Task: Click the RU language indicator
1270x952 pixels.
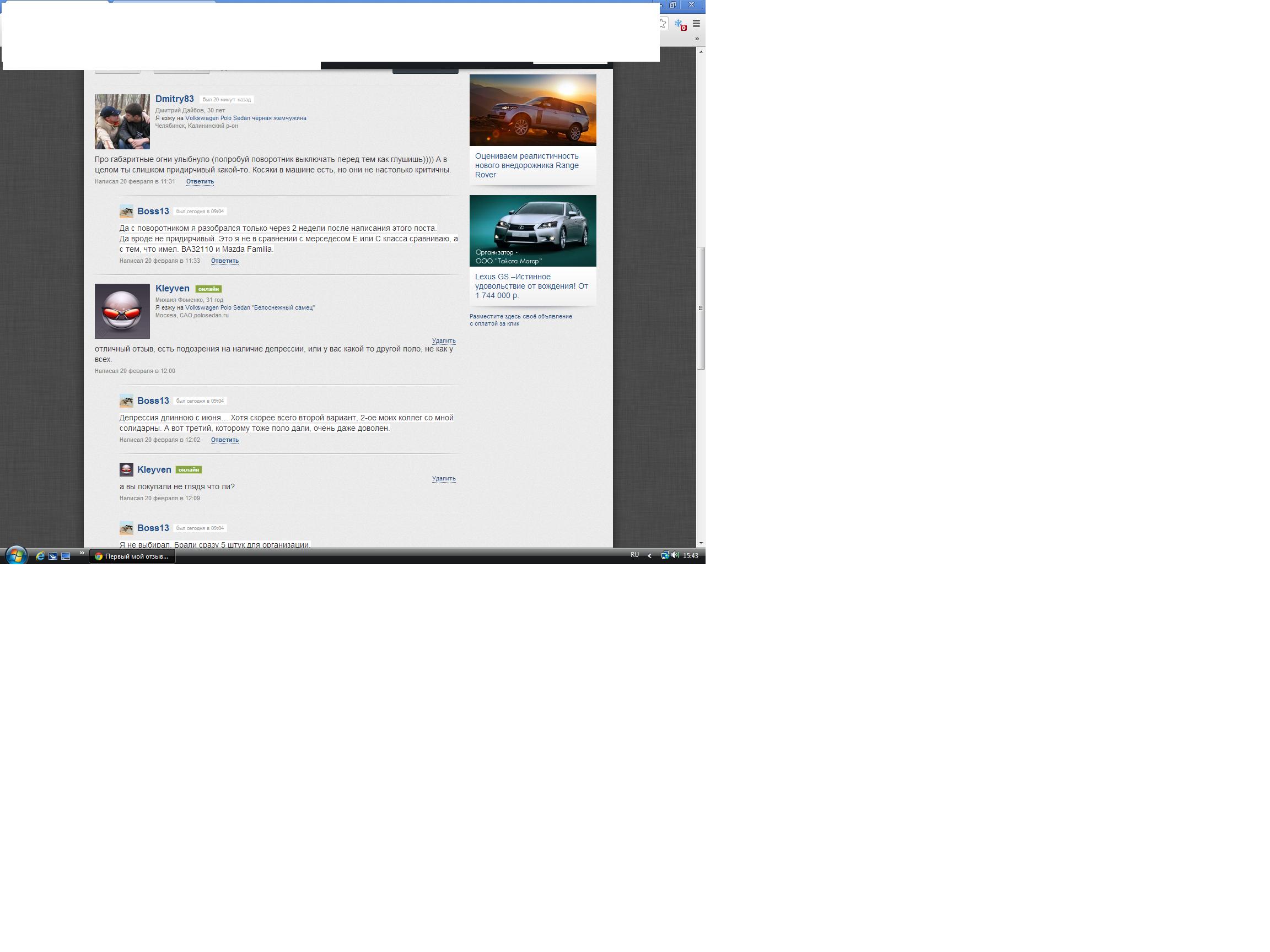Action: [634, 555]
